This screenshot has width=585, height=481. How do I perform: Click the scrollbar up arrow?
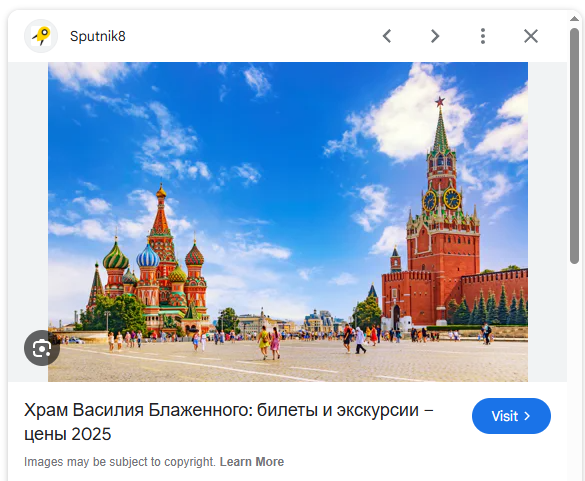click(575, 19)
